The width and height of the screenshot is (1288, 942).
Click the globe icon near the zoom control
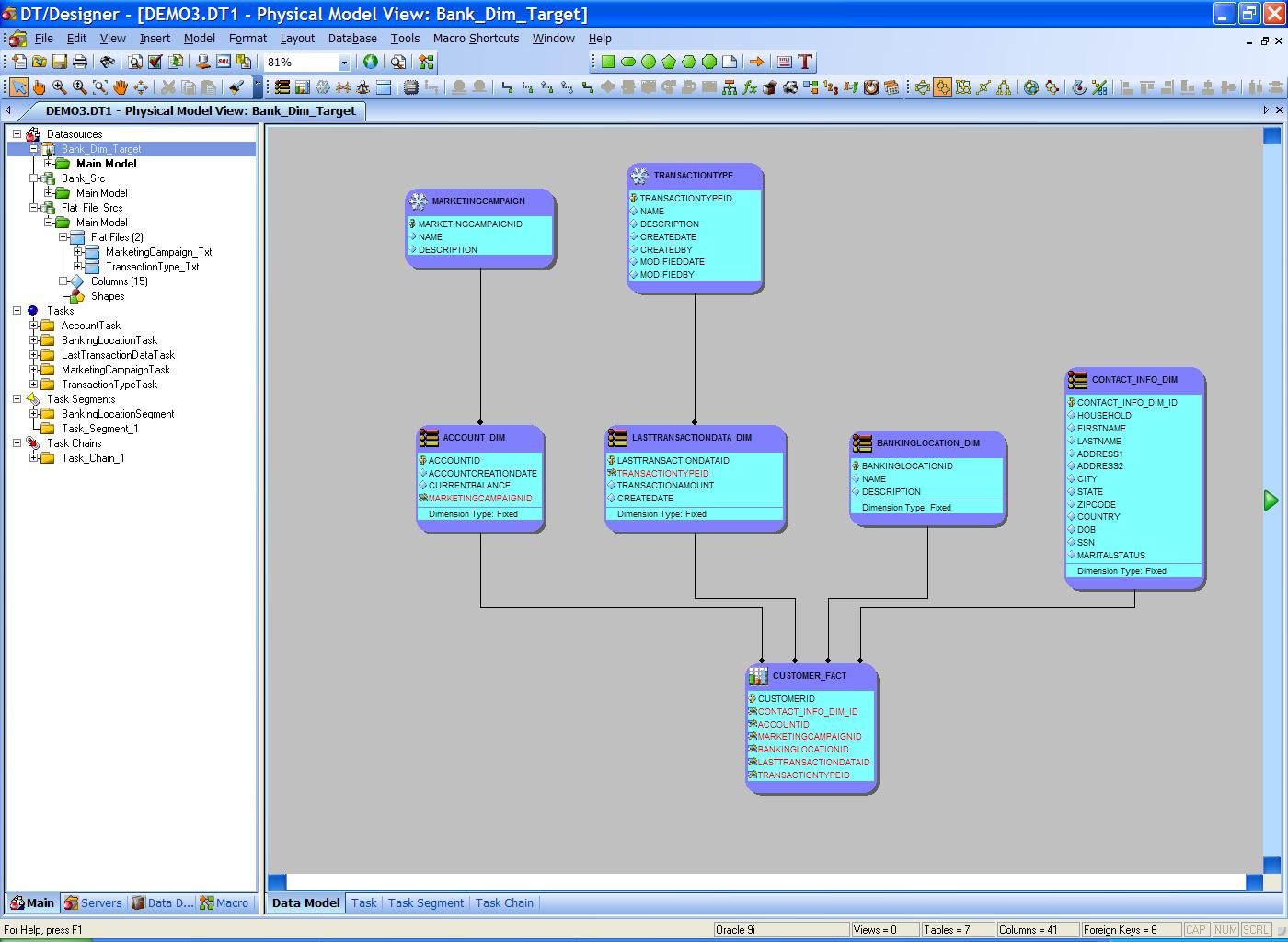coord(371,62)
